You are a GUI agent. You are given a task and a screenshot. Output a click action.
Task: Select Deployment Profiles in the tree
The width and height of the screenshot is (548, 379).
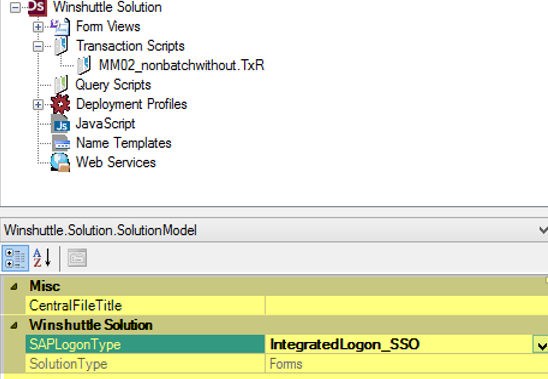point(131,104)
